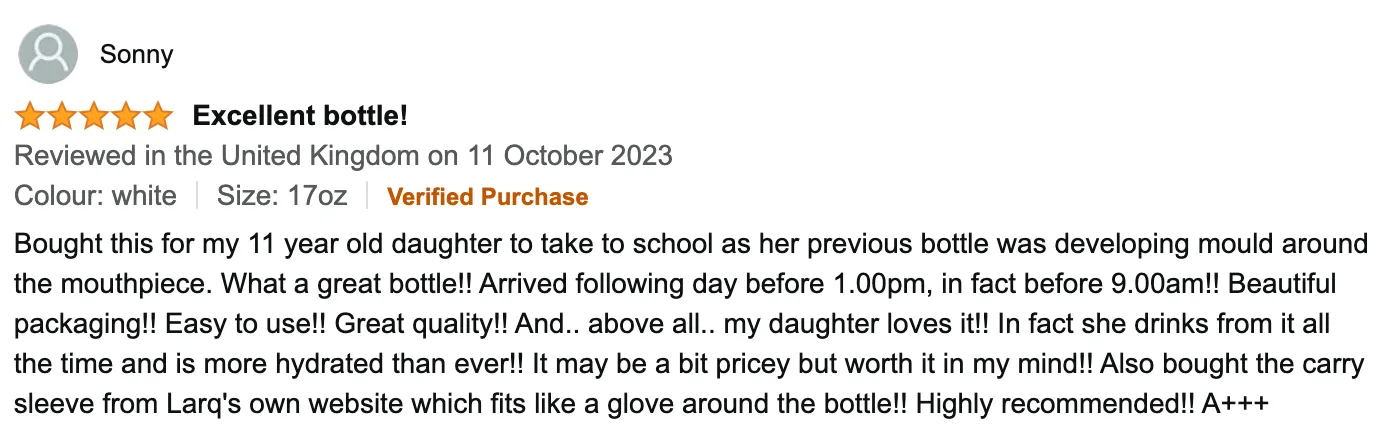Select the 'Size: 17oz' variant text

[x=282, y=196]
